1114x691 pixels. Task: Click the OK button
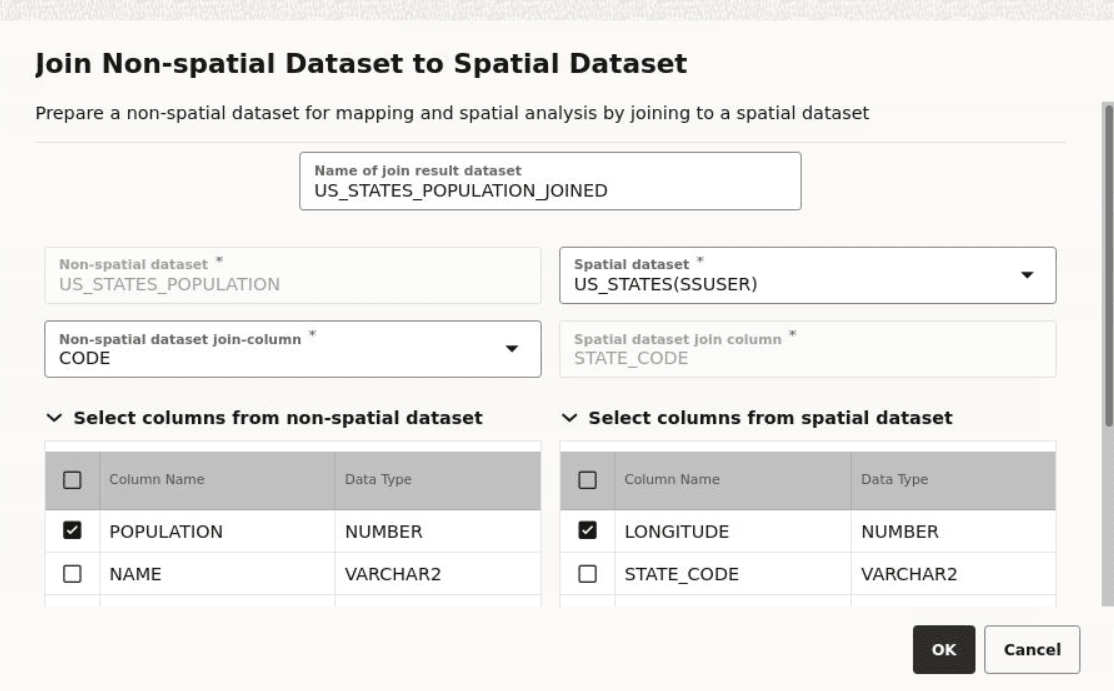[x=945, y=649]
